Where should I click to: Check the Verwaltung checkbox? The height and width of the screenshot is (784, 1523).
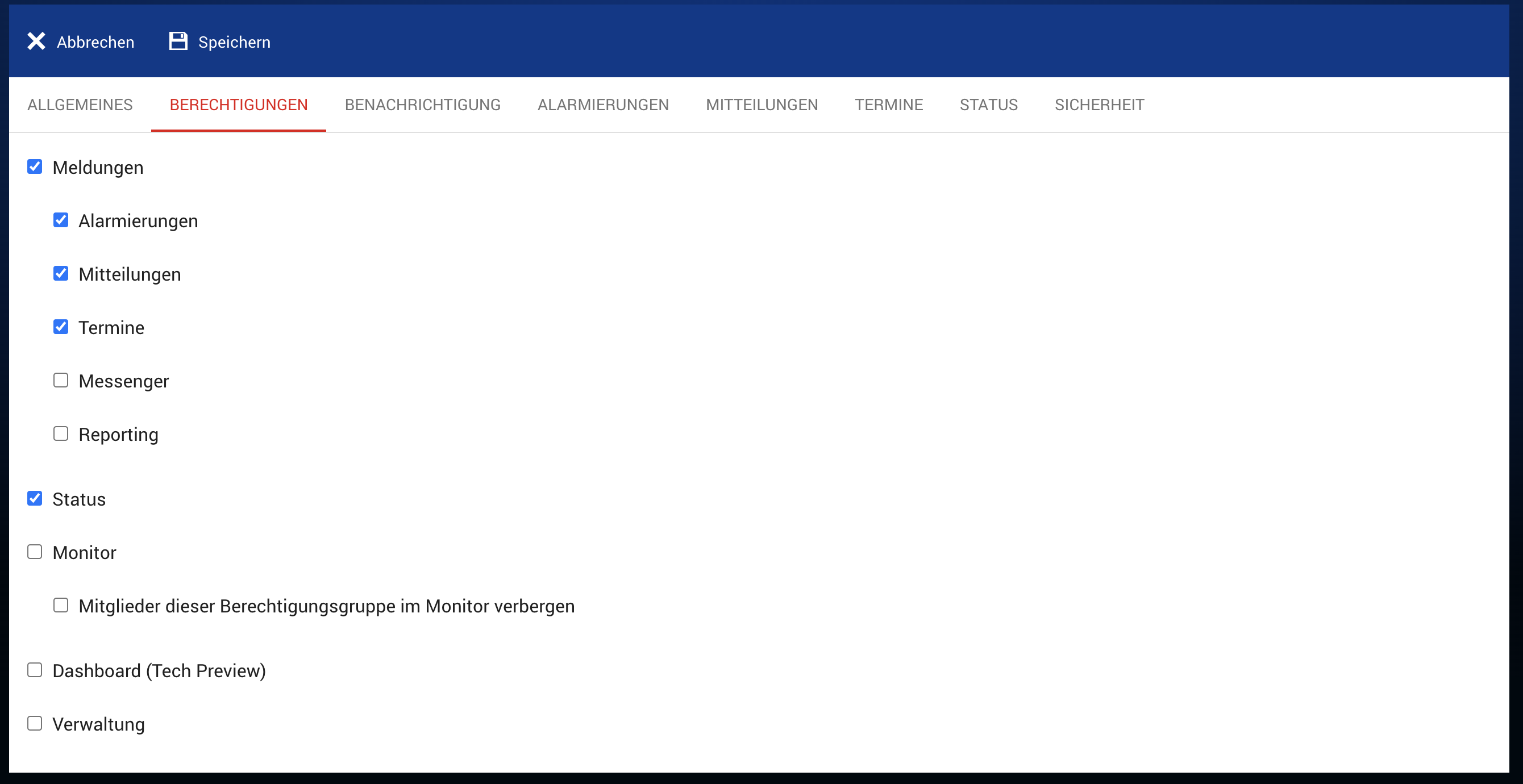35,723
